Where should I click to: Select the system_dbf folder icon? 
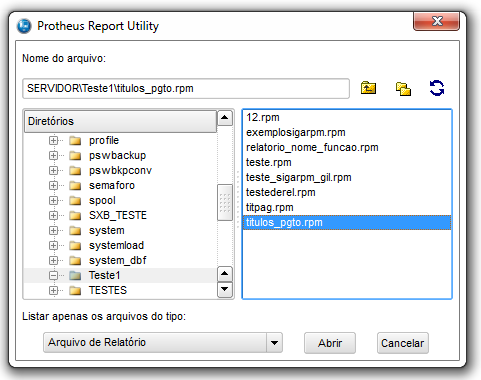(x=75, y=261)
